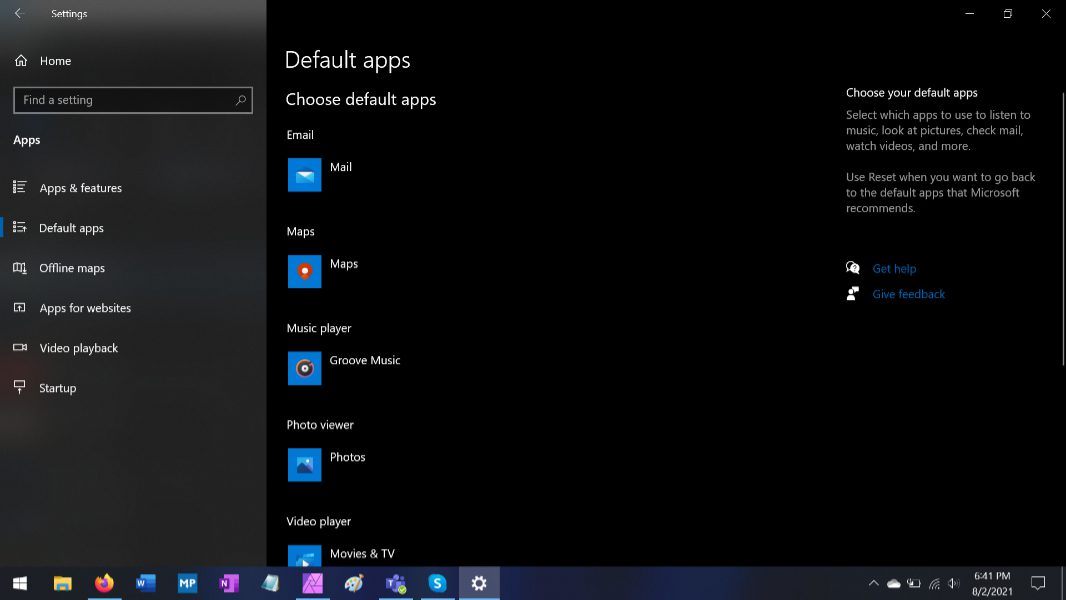1066x600 pixels.
Task: Click the Maps app icon
Action: (x=305, y=272)
